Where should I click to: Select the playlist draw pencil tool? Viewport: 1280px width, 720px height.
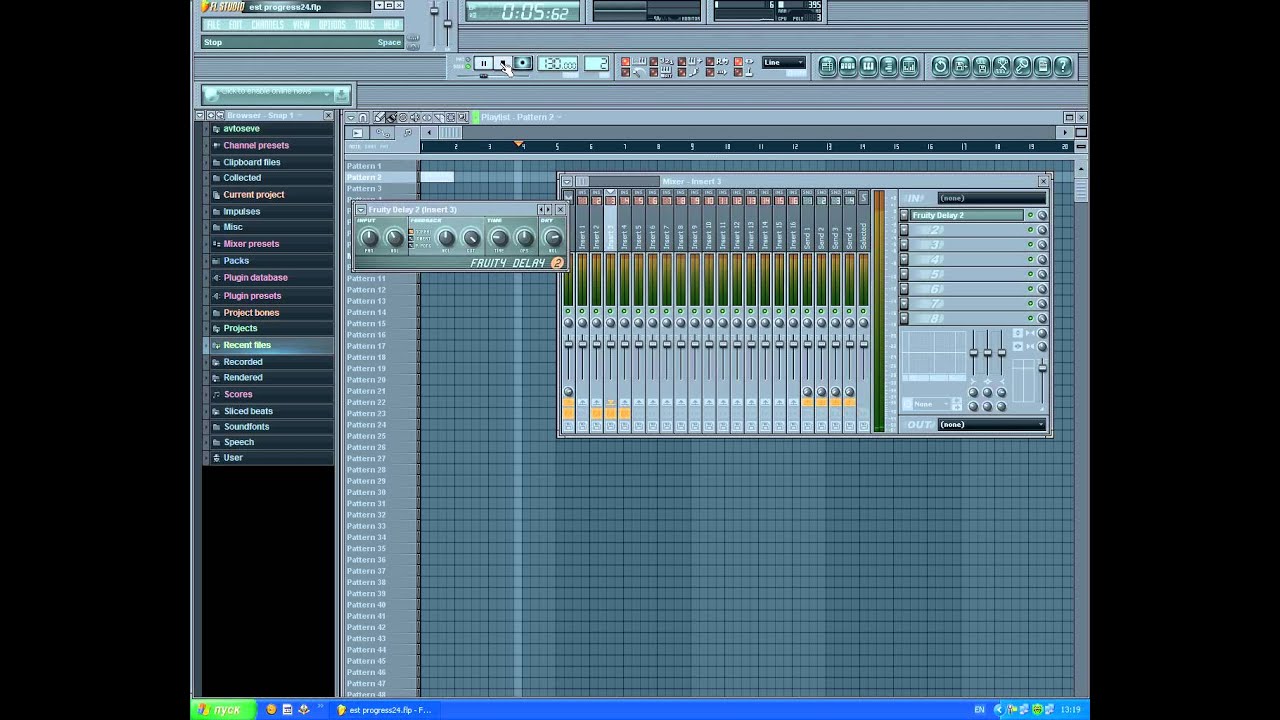pyautogui.click(x=379, y=118)
